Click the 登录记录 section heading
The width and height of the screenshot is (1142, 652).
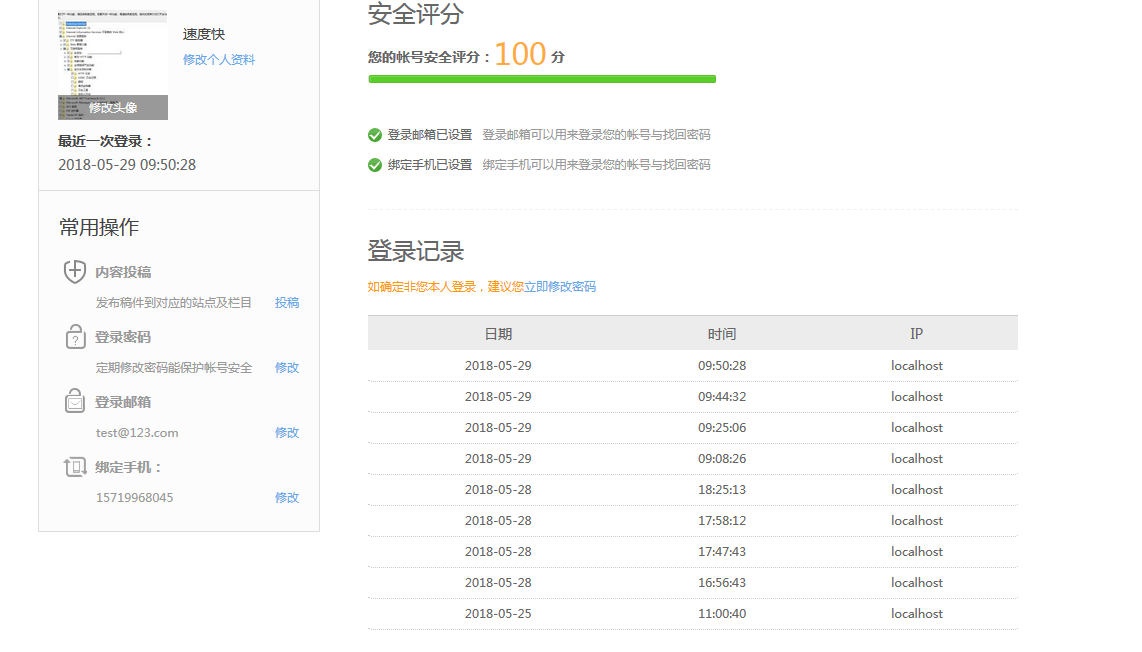416,251
